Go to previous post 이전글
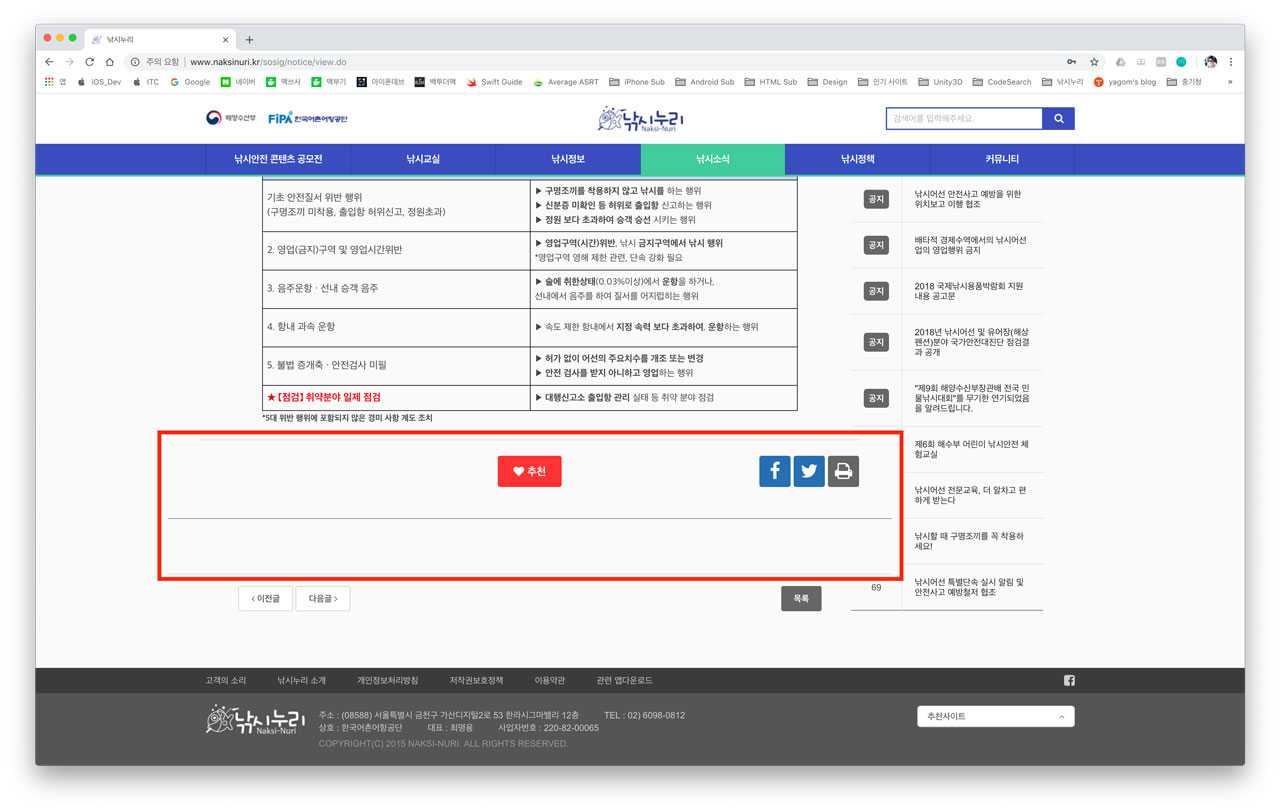The image size is (1280, 812). tap(266, 598)
